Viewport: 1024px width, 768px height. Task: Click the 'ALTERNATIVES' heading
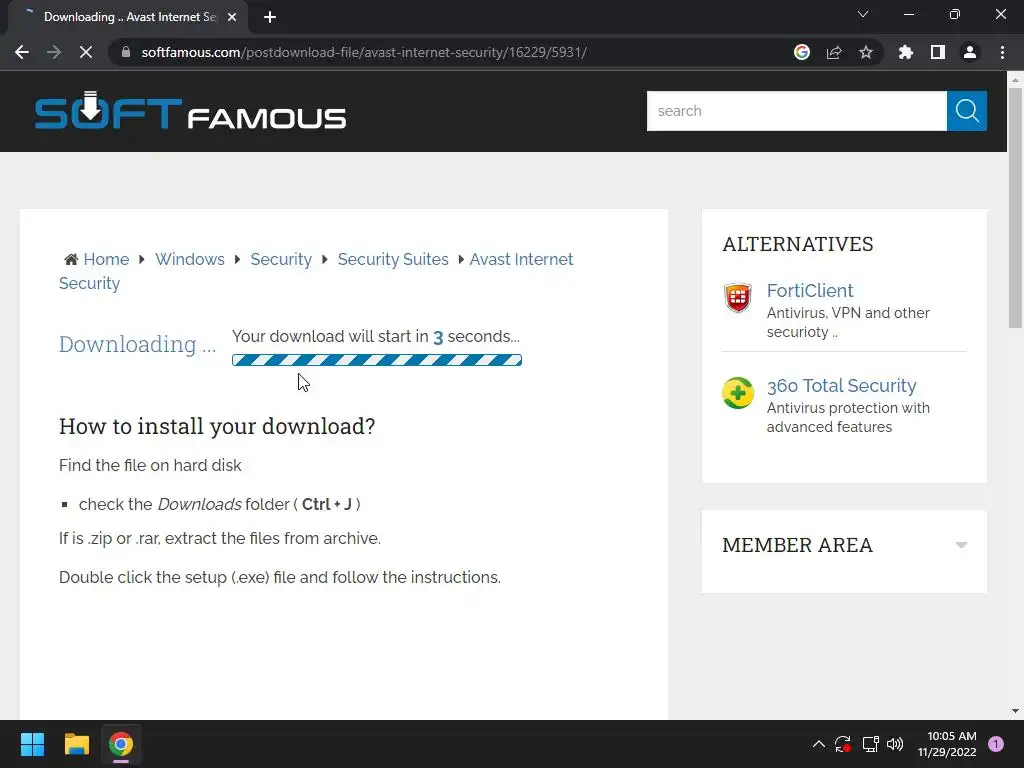coord(797,244)
